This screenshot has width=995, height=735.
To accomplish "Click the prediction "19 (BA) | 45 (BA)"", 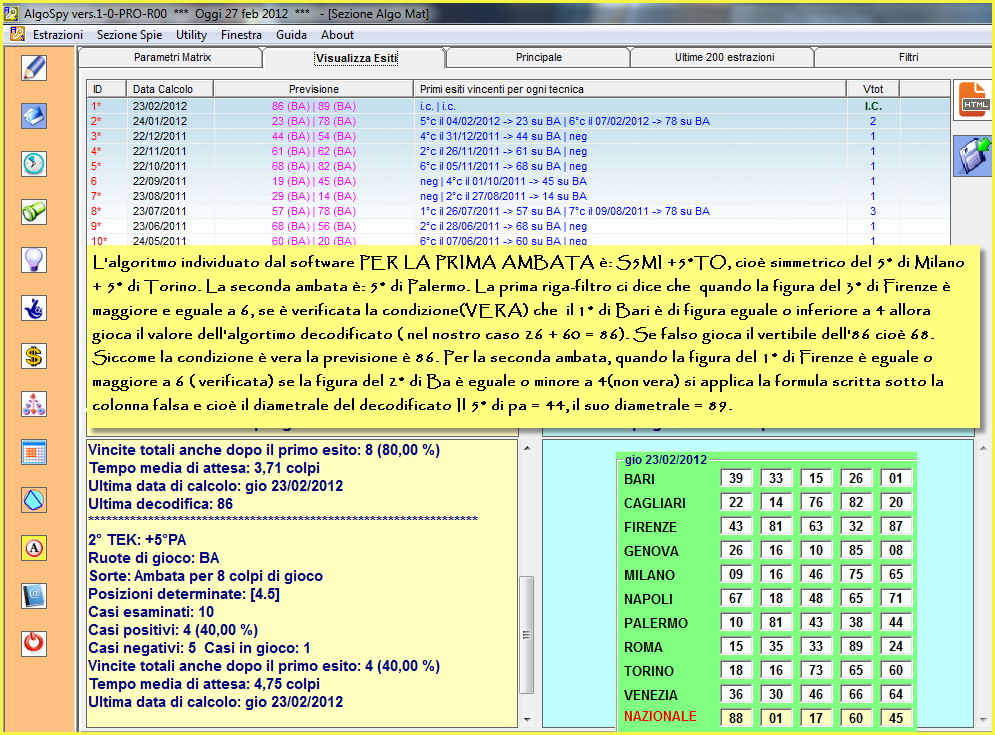I will coord(313,182).
